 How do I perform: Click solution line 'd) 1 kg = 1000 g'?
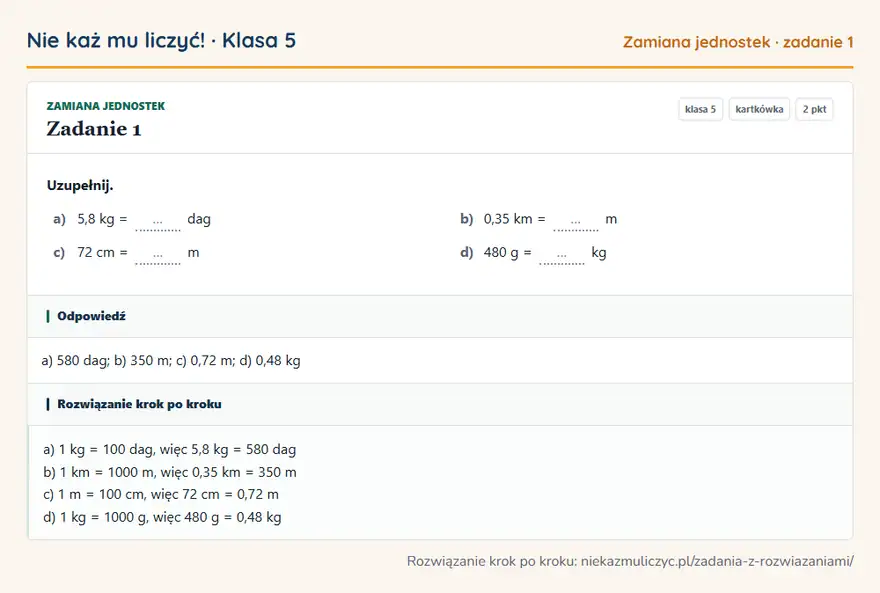(x=162, y=517)
